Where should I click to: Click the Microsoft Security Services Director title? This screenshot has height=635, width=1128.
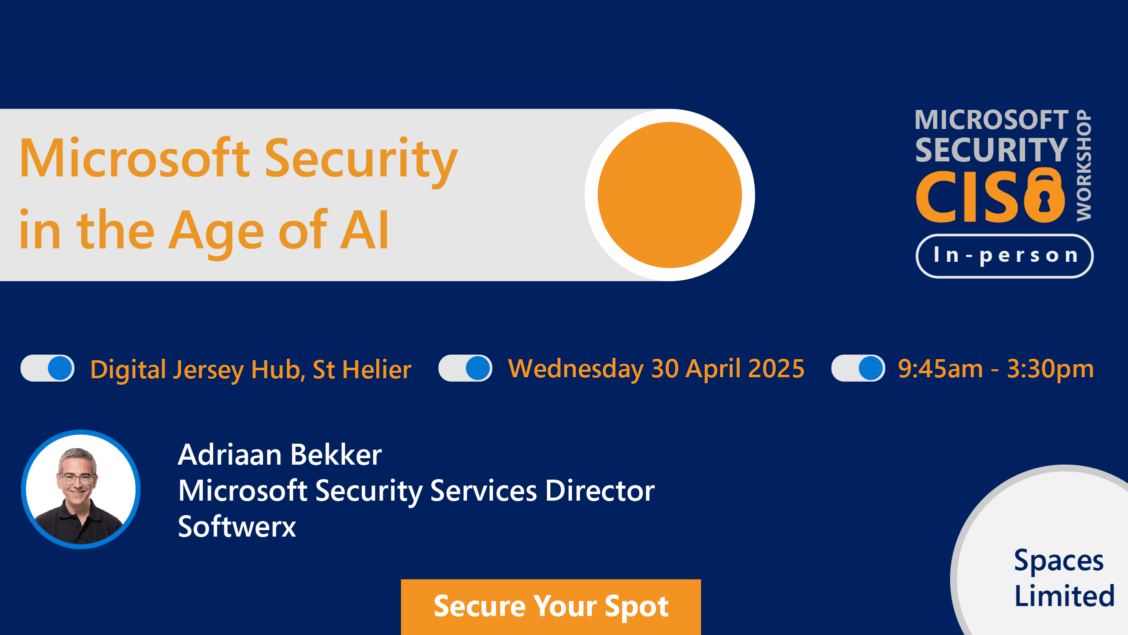coord(416,490)
